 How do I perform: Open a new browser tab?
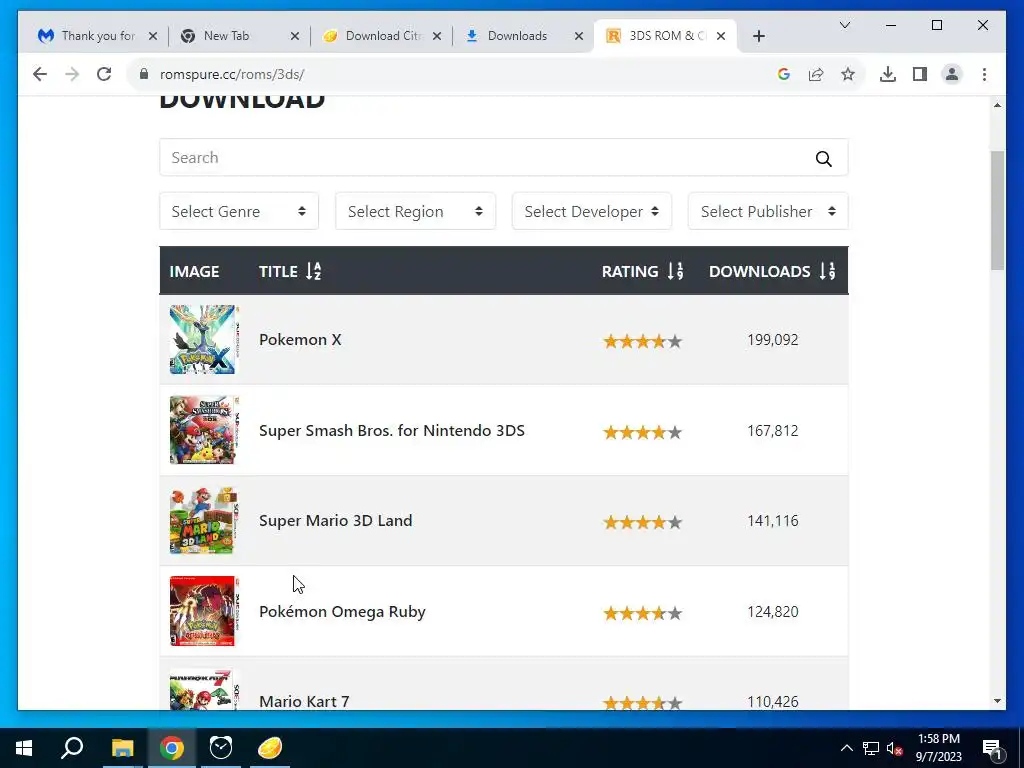[x=758, y=36]
